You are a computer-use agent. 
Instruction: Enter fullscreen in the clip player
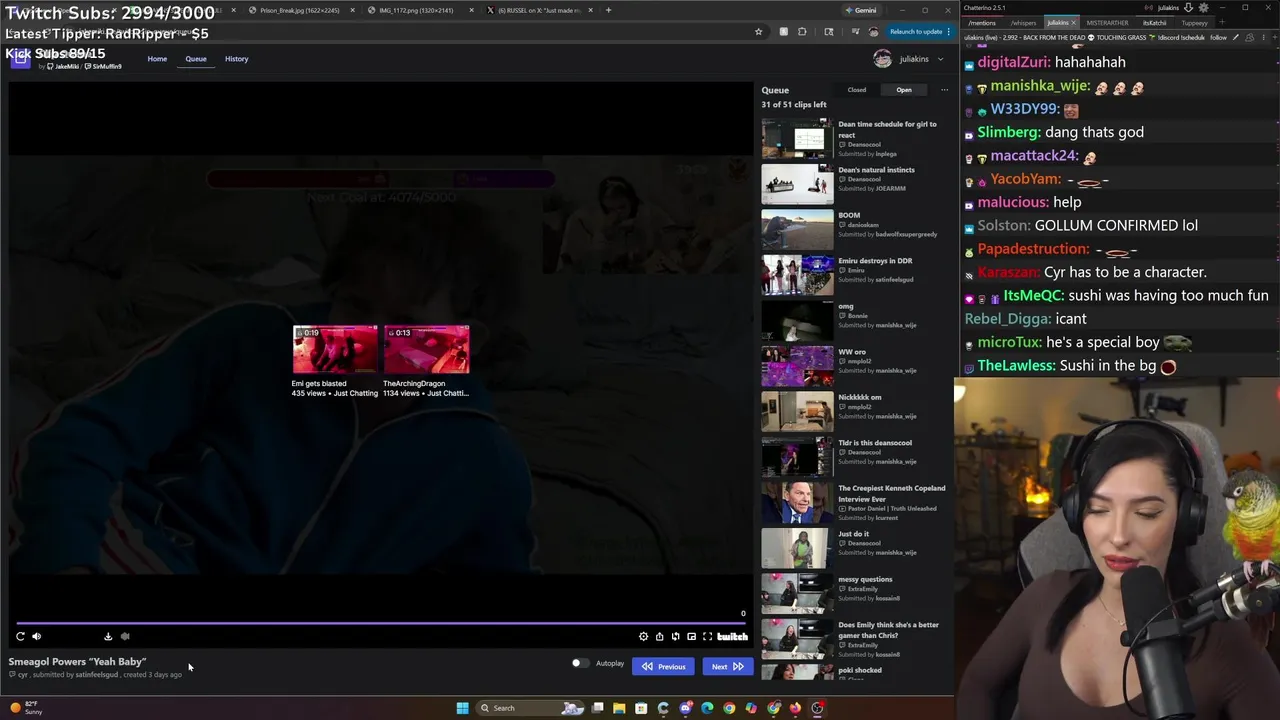707,636
